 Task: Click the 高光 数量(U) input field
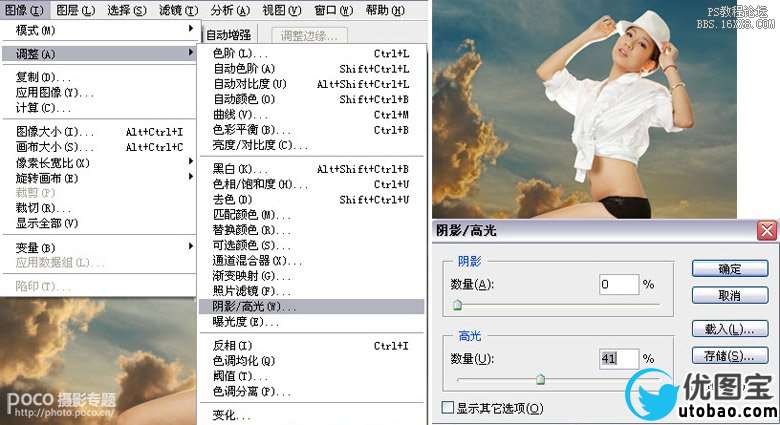point(619,358)
